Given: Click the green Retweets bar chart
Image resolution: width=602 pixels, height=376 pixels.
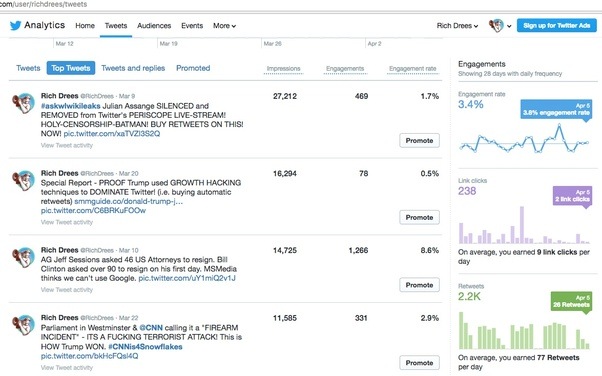Looking at the screenshot, I should 524,330.
